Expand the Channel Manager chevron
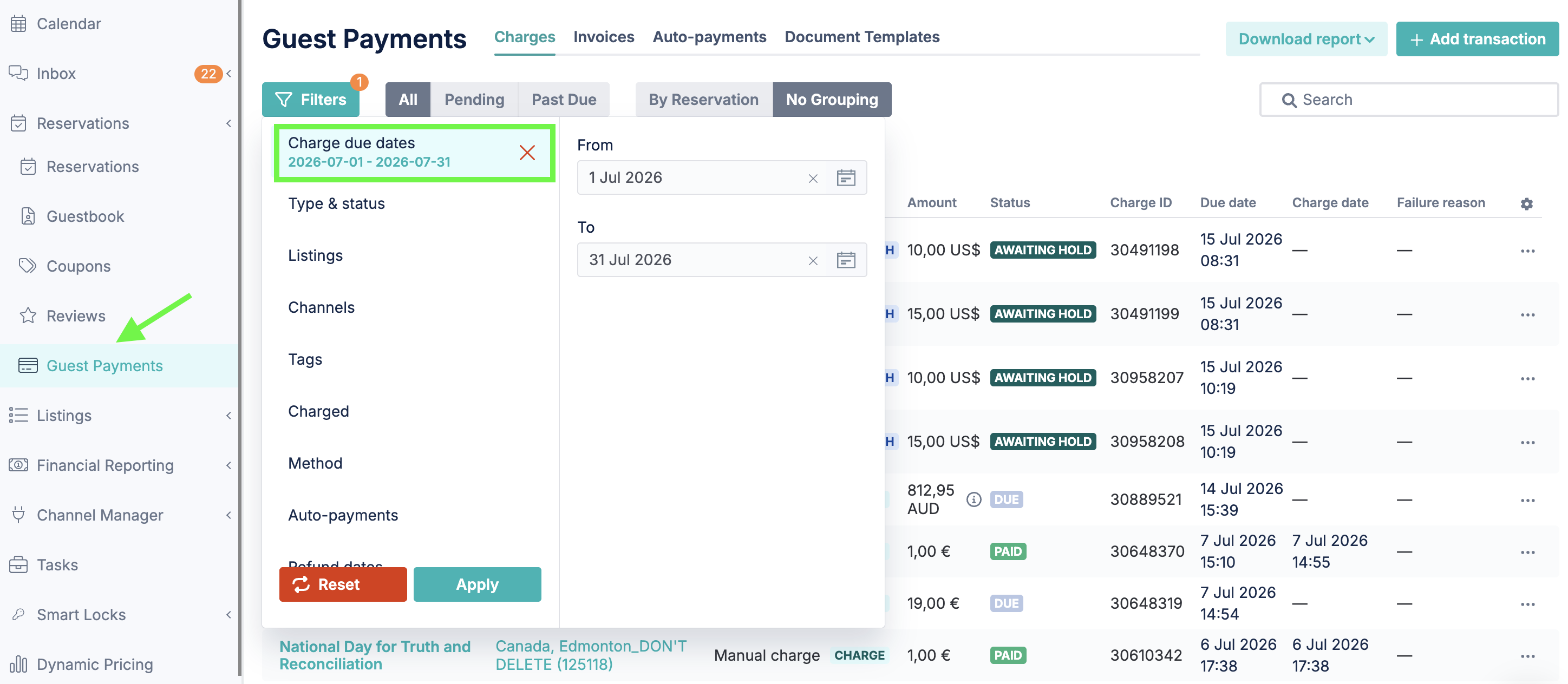Image resolution: width=1568 pixels, height=684 pixels. (x=229, y=515)
